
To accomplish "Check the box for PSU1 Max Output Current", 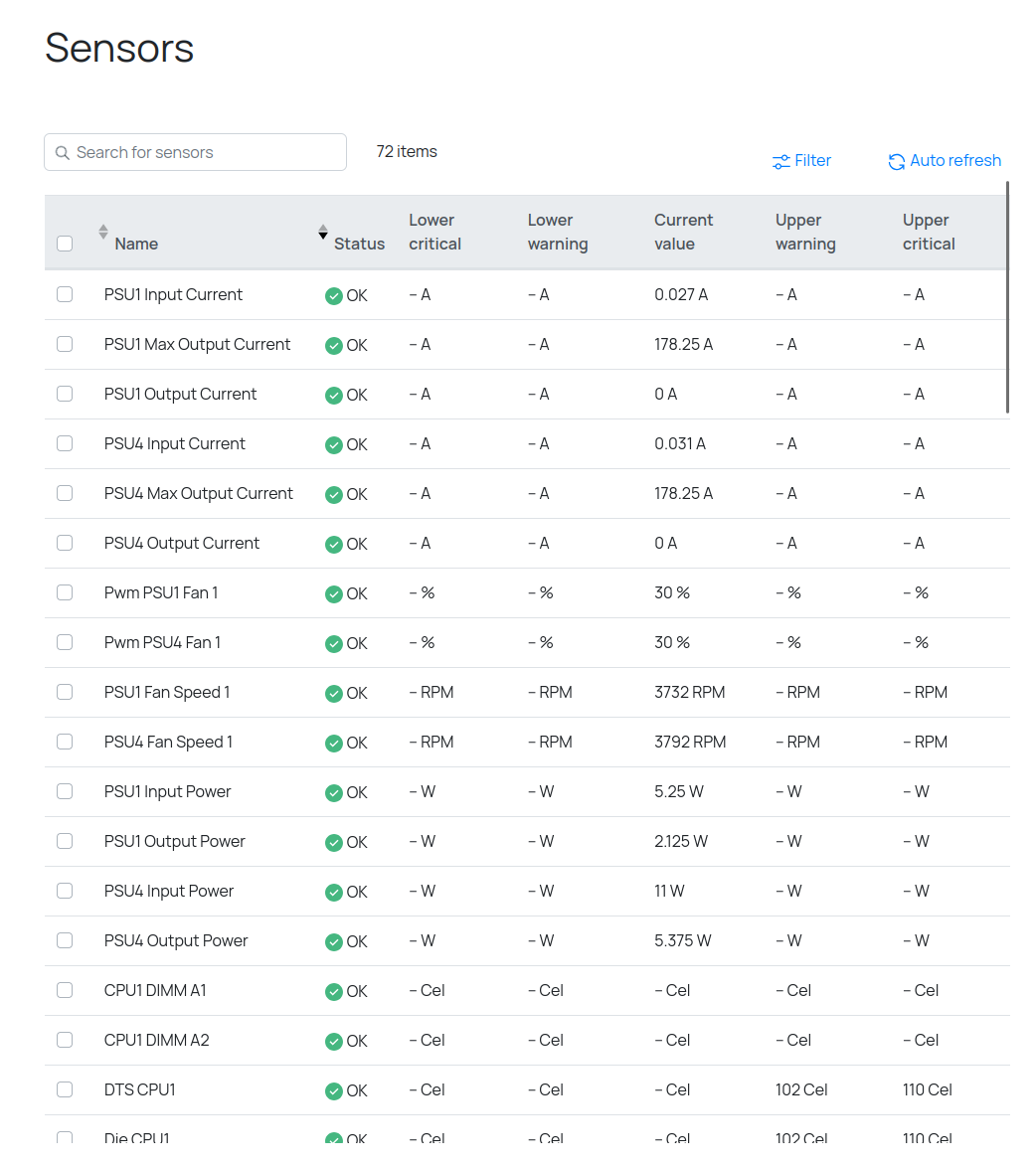I will (x=65, y=344).
